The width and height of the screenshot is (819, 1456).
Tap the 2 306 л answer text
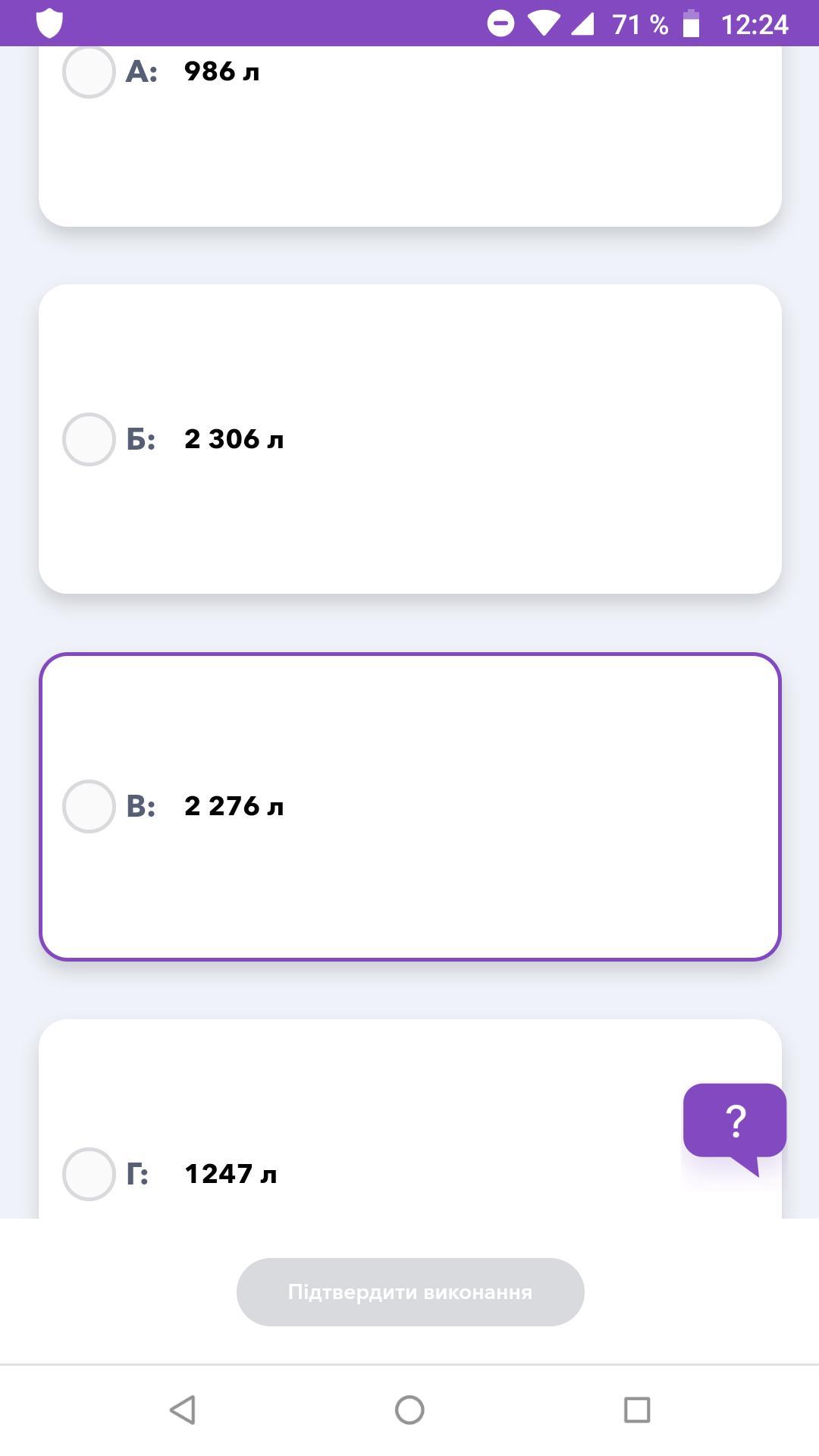tap(234, 439)
